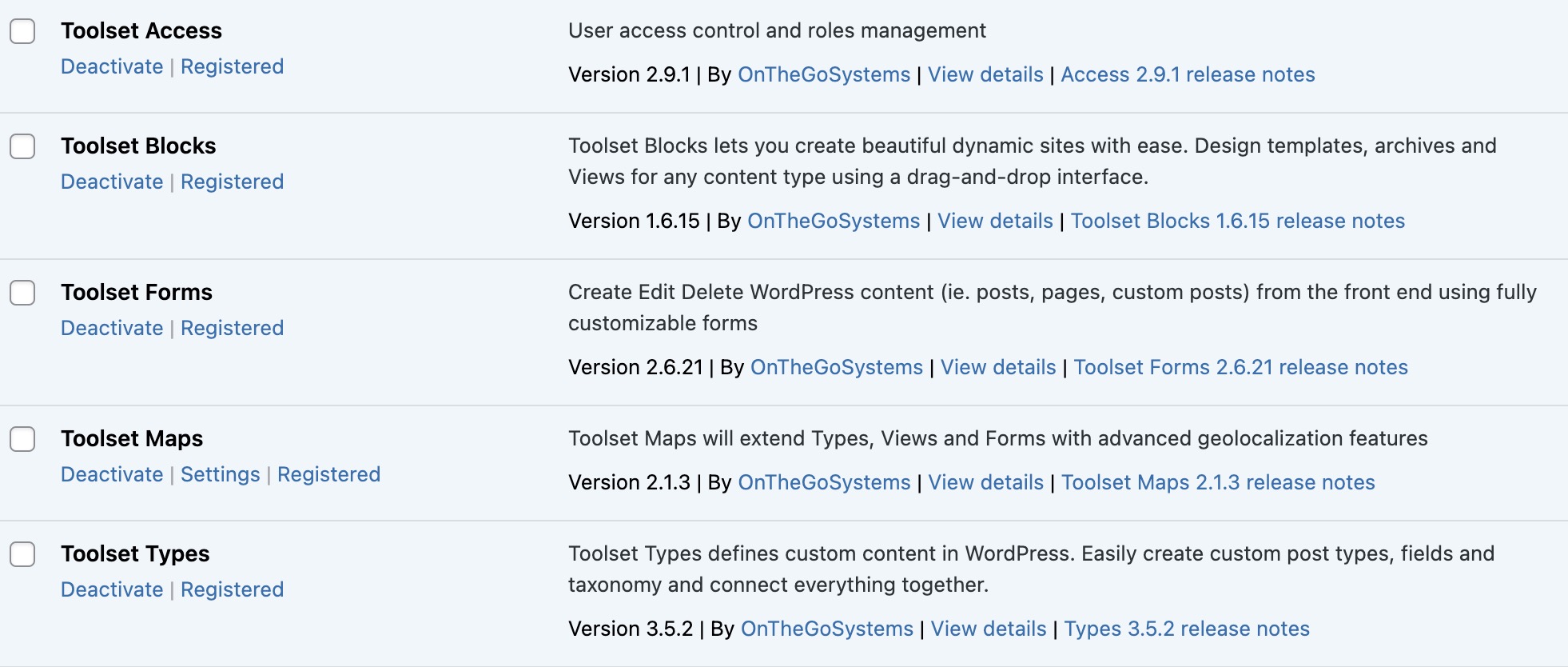Tick the Toolset Blocks plugin checkbox

click(x=22, y=146)
